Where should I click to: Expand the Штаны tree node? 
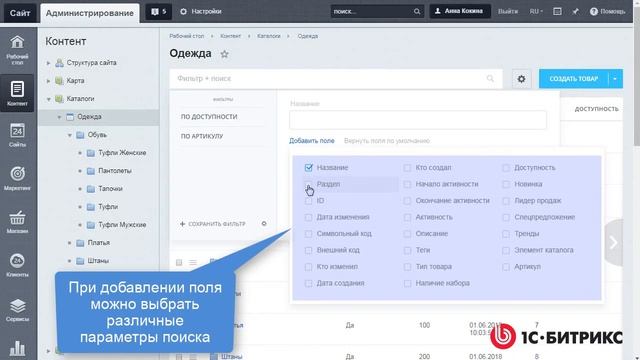pos(70,260)
